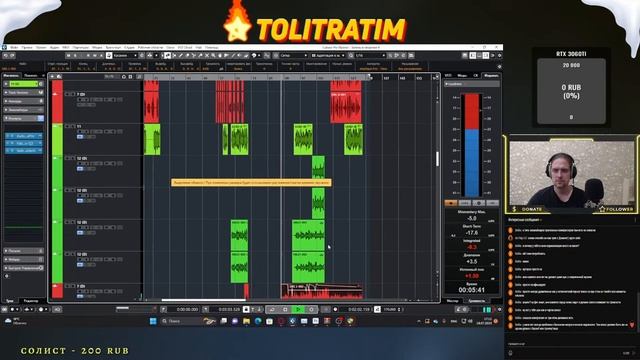The height and width of the screenshot is (360, 640).
Task: Expand the Track Versions inspector section
Action: tap(23, 93)
